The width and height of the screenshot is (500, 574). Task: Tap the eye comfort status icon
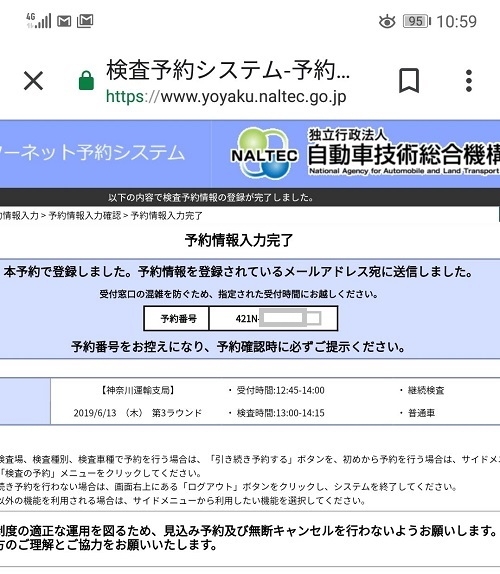(387, 22)
